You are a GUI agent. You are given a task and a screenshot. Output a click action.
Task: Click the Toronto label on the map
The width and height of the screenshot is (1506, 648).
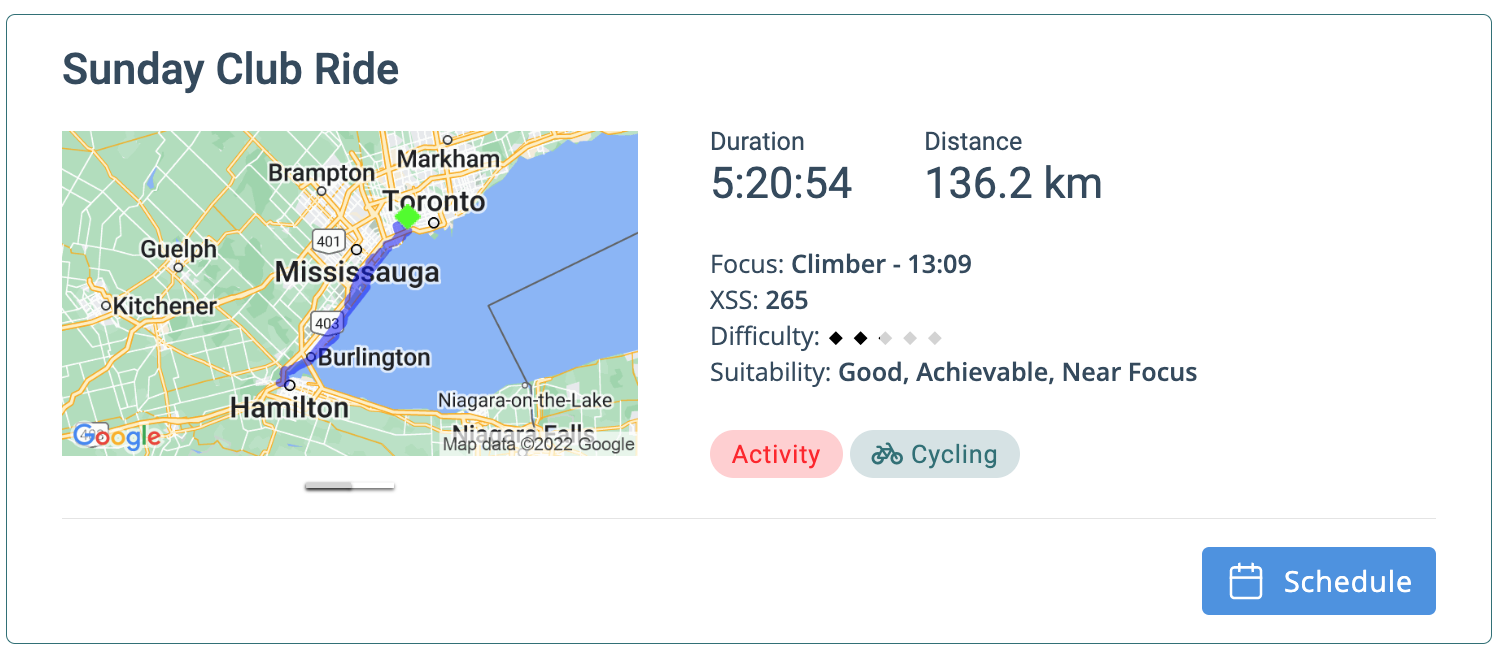pos(435,201)
